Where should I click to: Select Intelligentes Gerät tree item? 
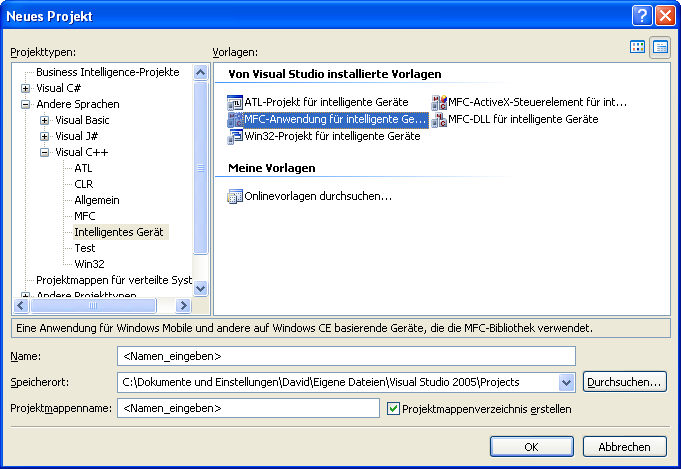tap(119, 232)
